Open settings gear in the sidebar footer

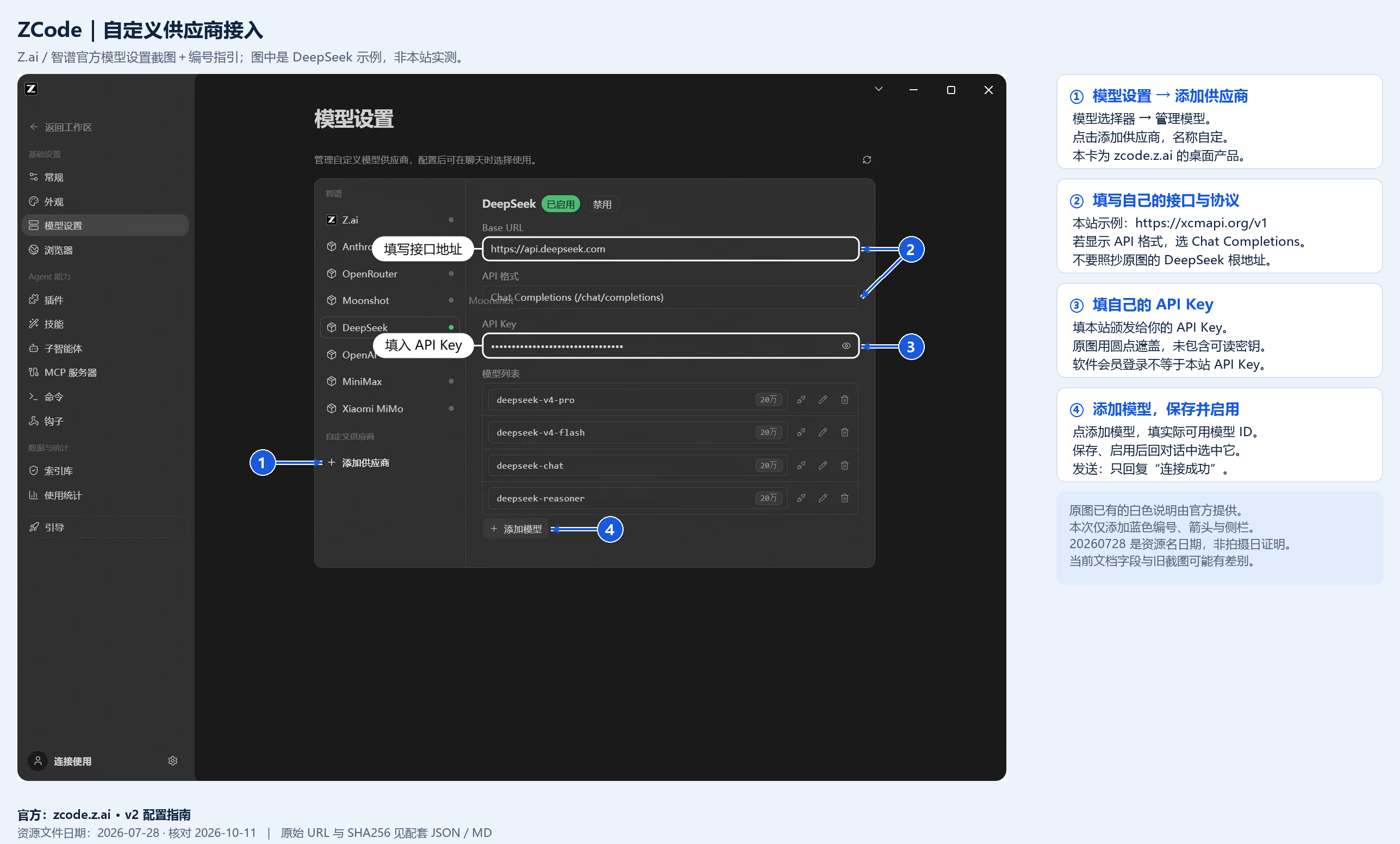pyautogui.click(x=173, y=760)
